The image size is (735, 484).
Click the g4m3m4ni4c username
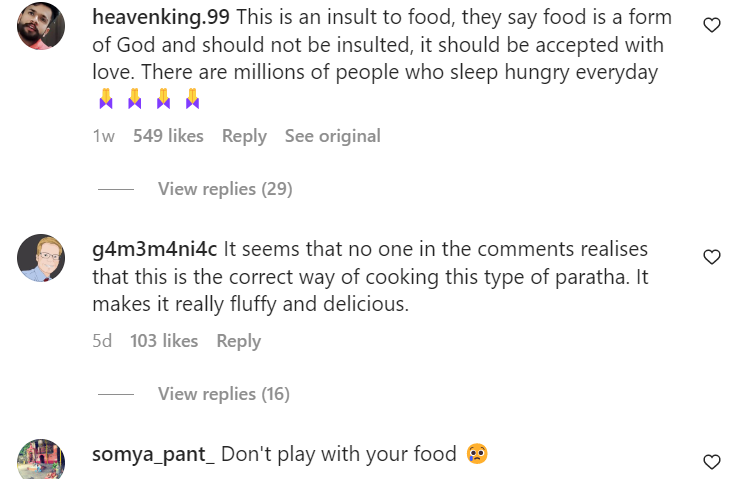[x=155, y=249]
